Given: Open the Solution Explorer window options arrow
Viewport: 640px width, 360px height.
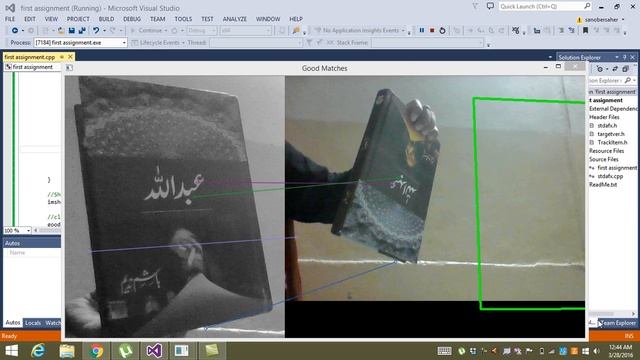Looking at the screenshot, I should (x=617, y=57).
